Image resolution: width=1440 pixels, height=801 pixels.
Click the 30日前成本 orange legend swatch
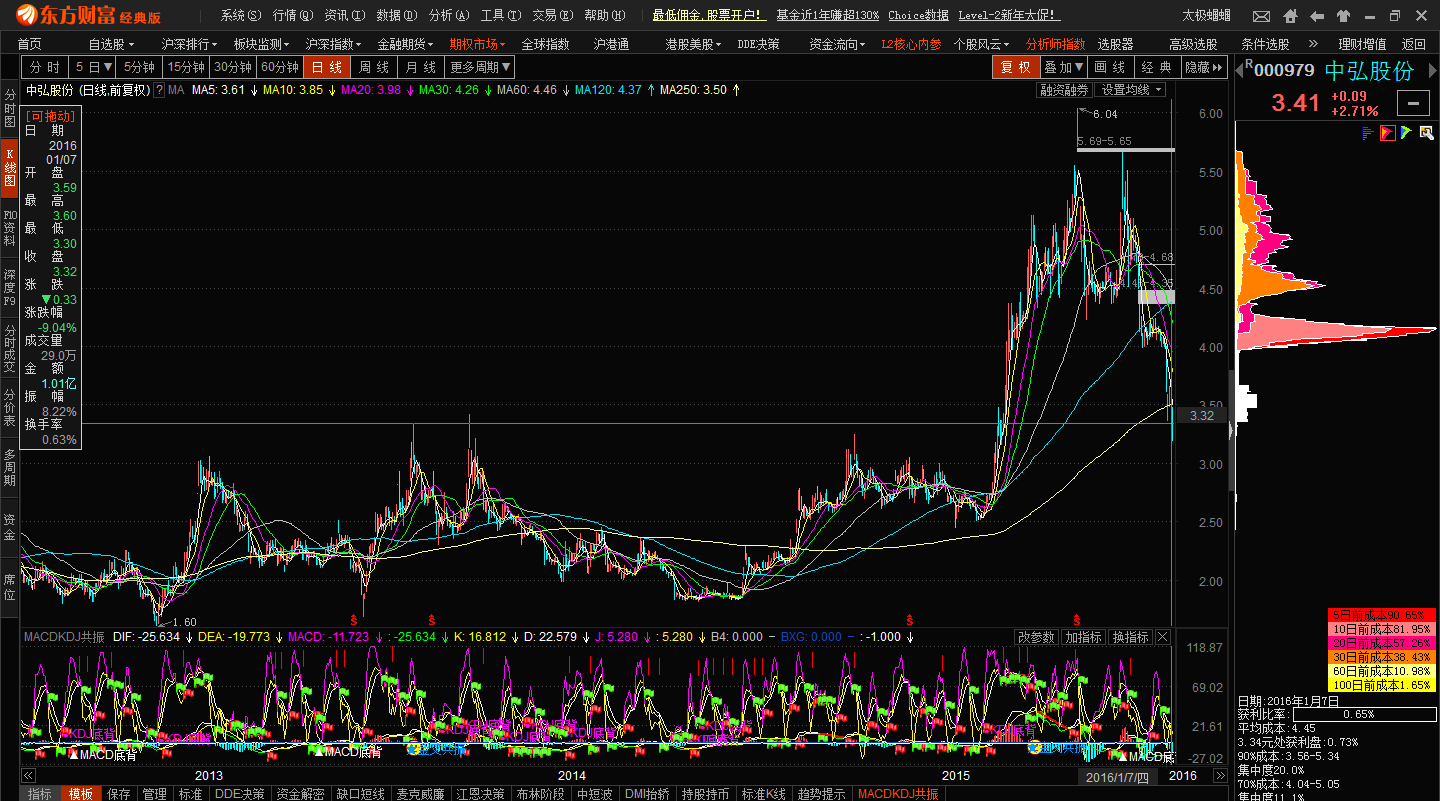tap(1381, 657)
